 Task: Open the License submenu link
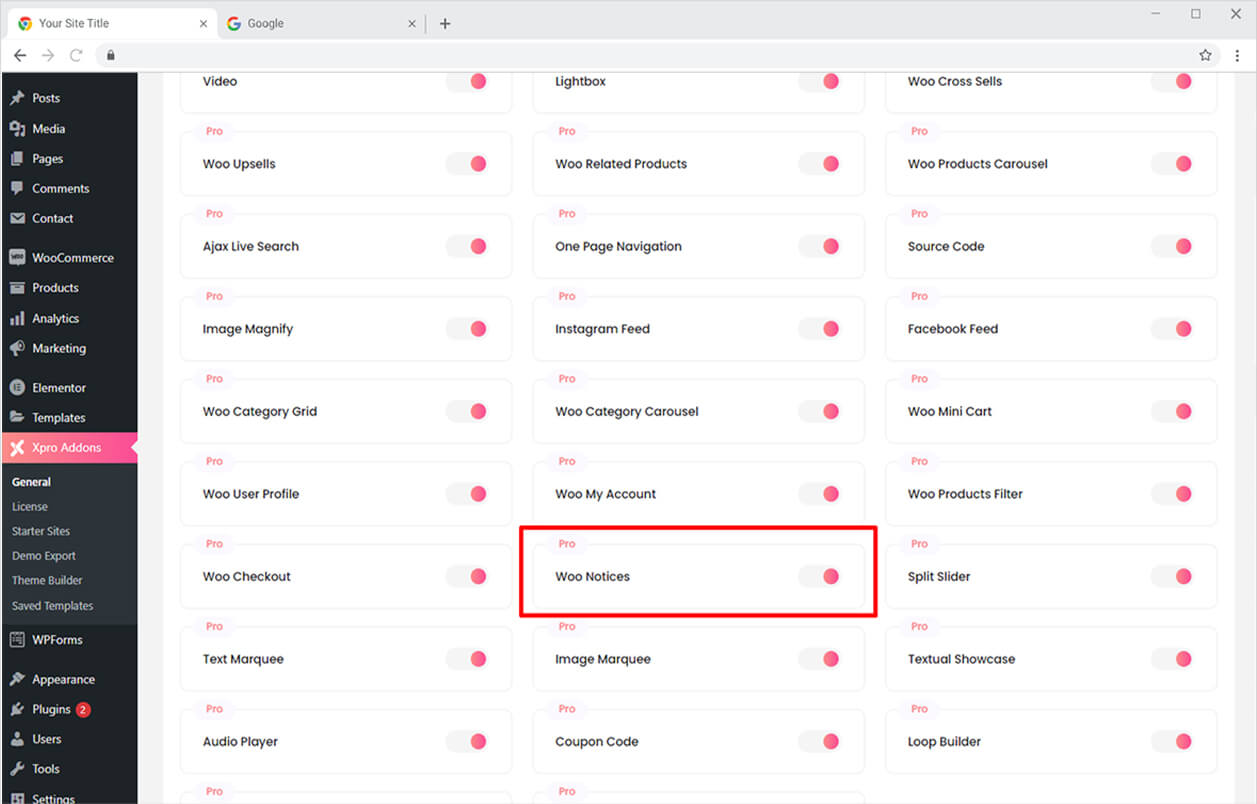[30, 507]
